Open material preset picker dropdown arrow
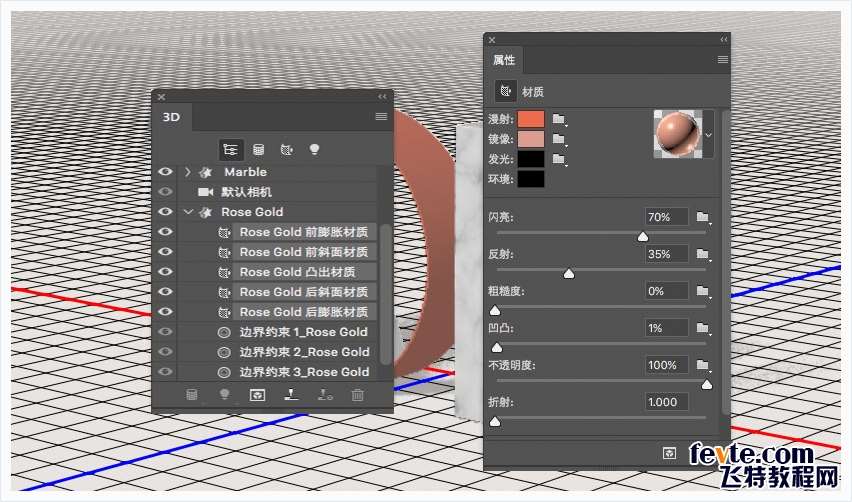852x502 pixels. [x=708, y=134]
